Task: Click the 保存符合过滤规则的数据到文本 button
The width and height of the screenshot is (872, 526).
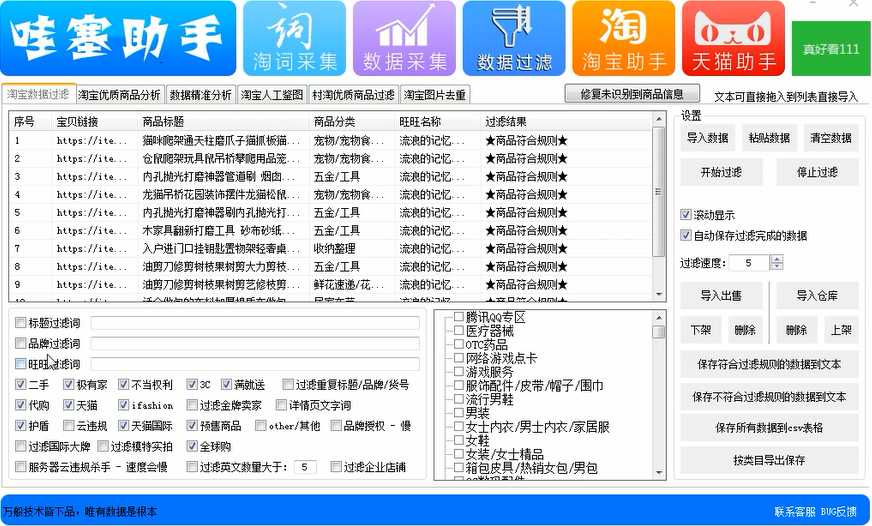Action: pos(769,364)
